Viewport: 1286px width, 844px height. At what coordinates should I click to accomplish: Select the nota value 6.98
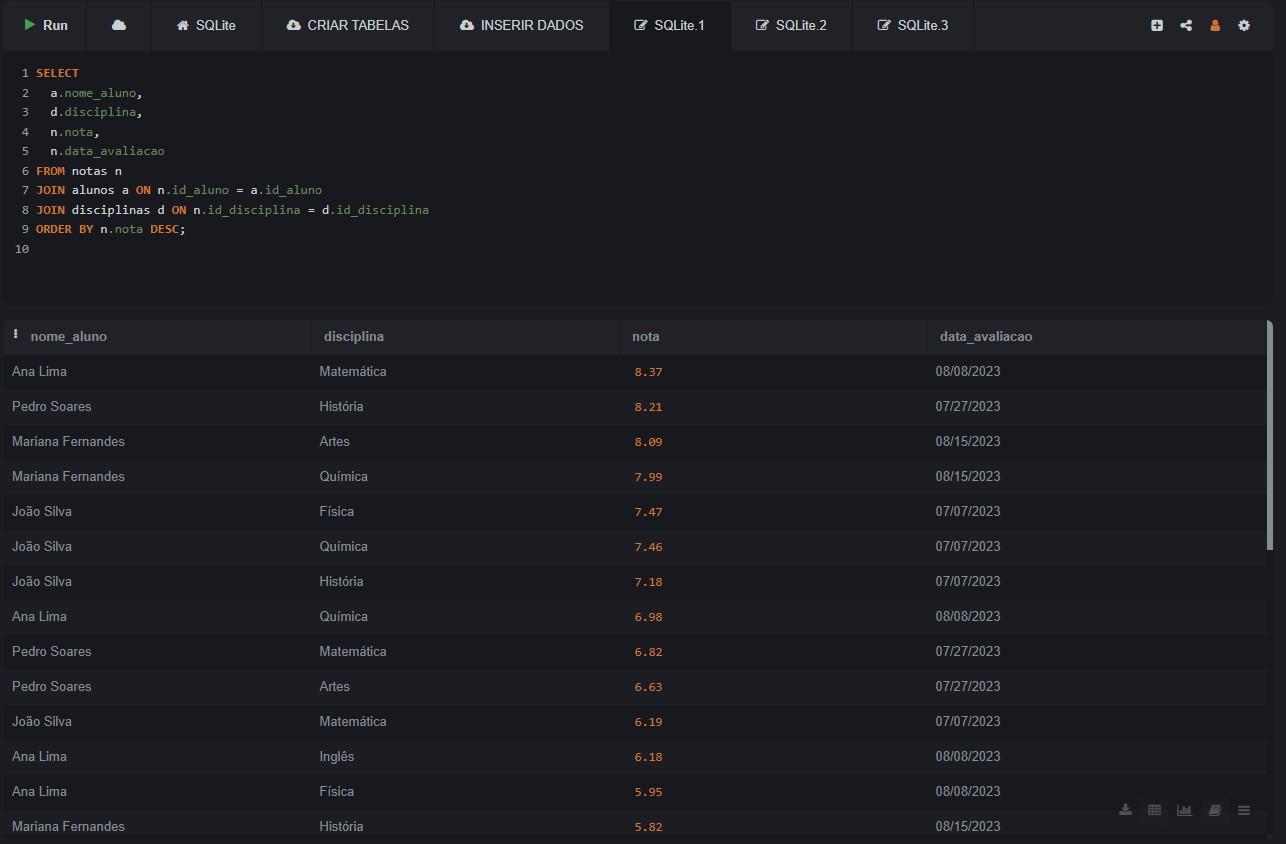point(648,617)
